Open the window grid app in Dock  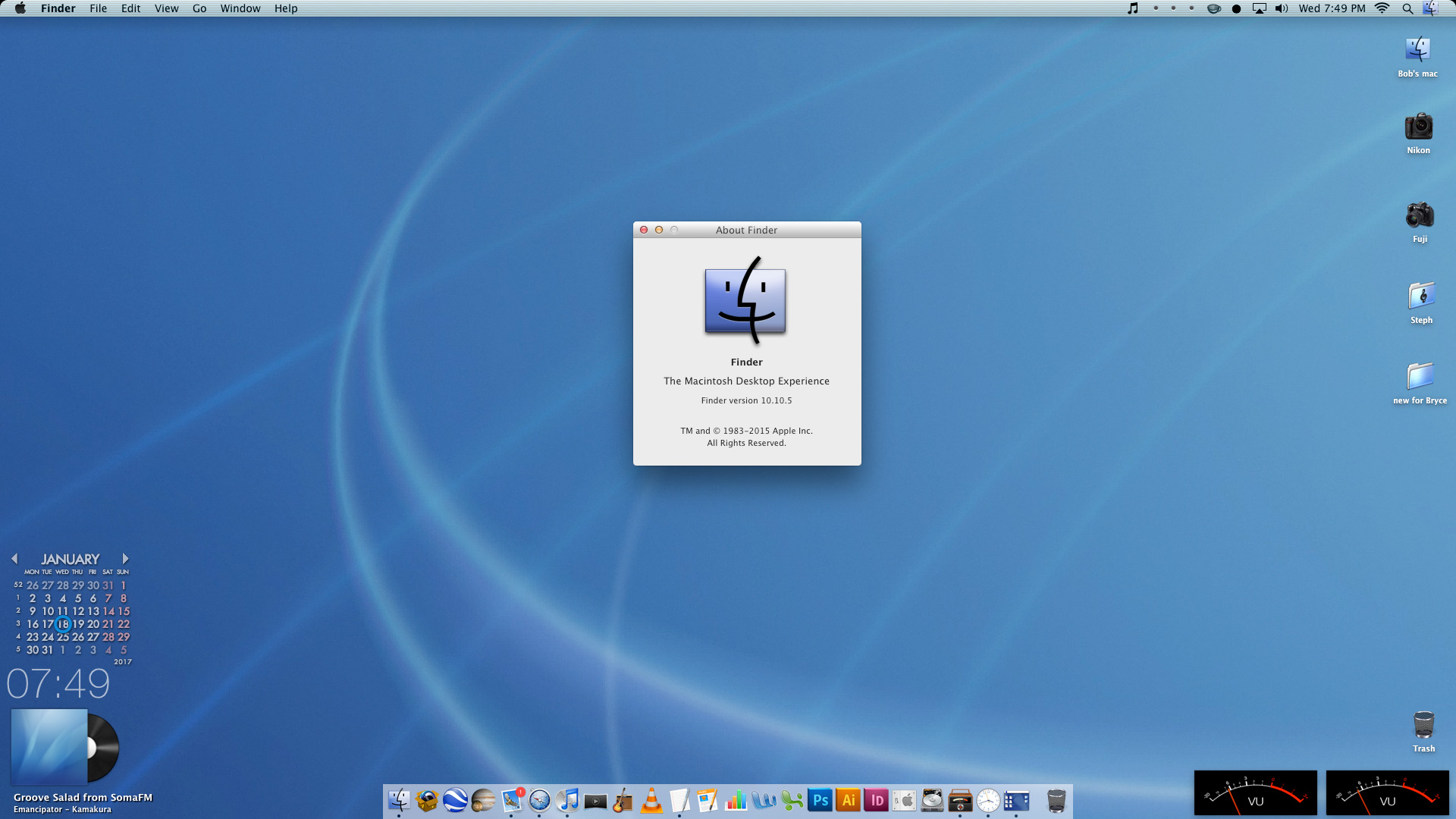pos(1016,801)
